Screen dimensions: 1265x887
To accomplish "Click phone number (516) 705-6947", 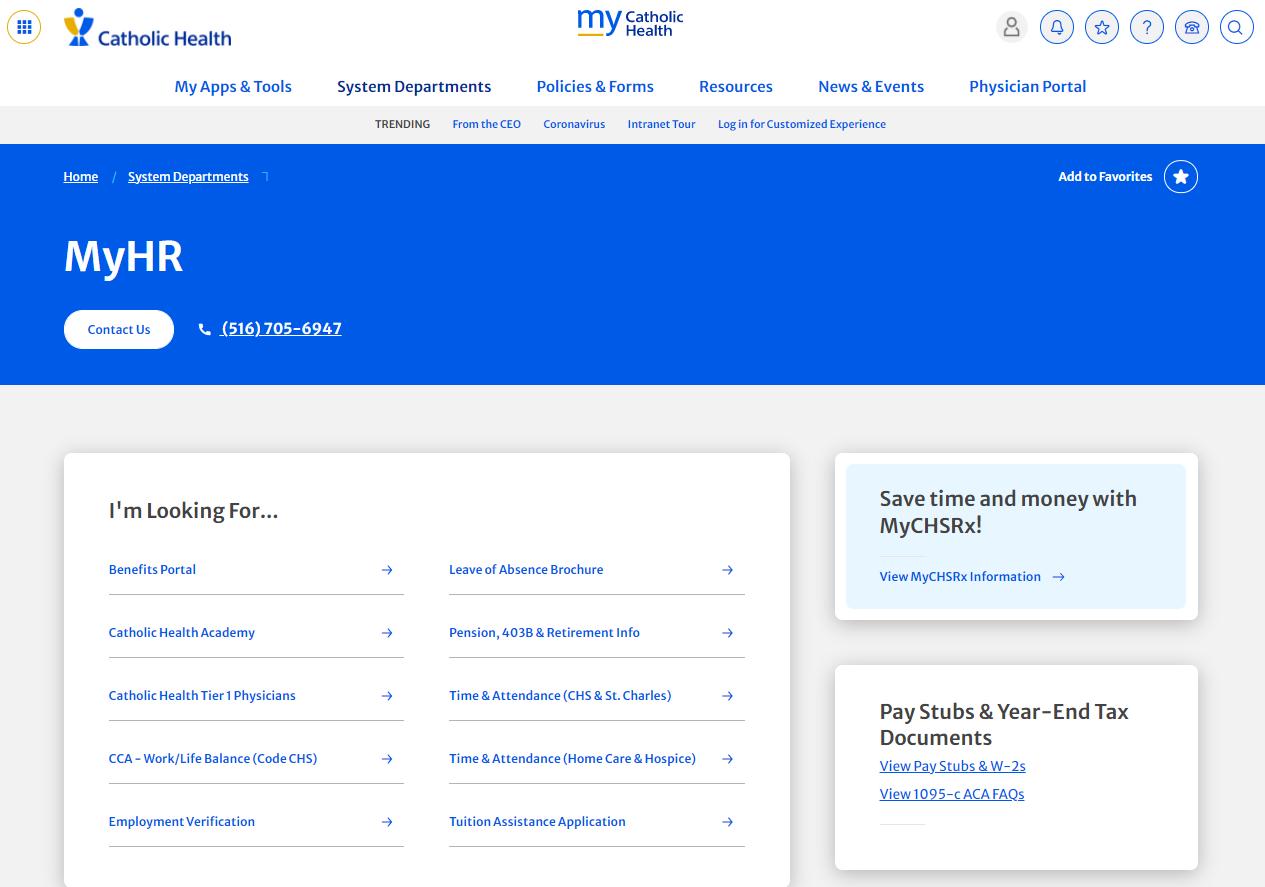I will (x=282, y=329).
